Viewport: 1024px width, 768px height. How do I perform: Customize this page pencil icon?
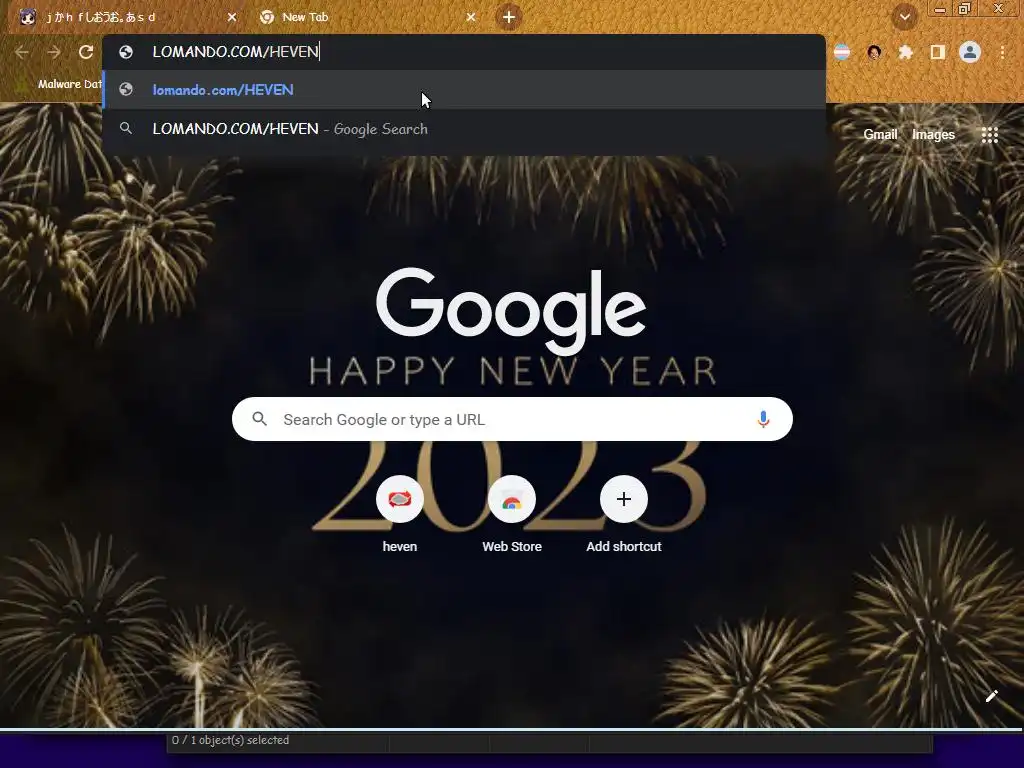(991, 696)
